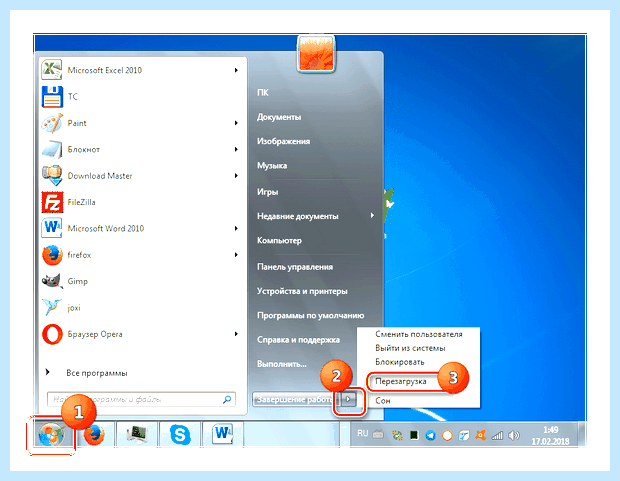Open Справка и поддержка link
Screen dimensions: 620x481
click(298, 340)
